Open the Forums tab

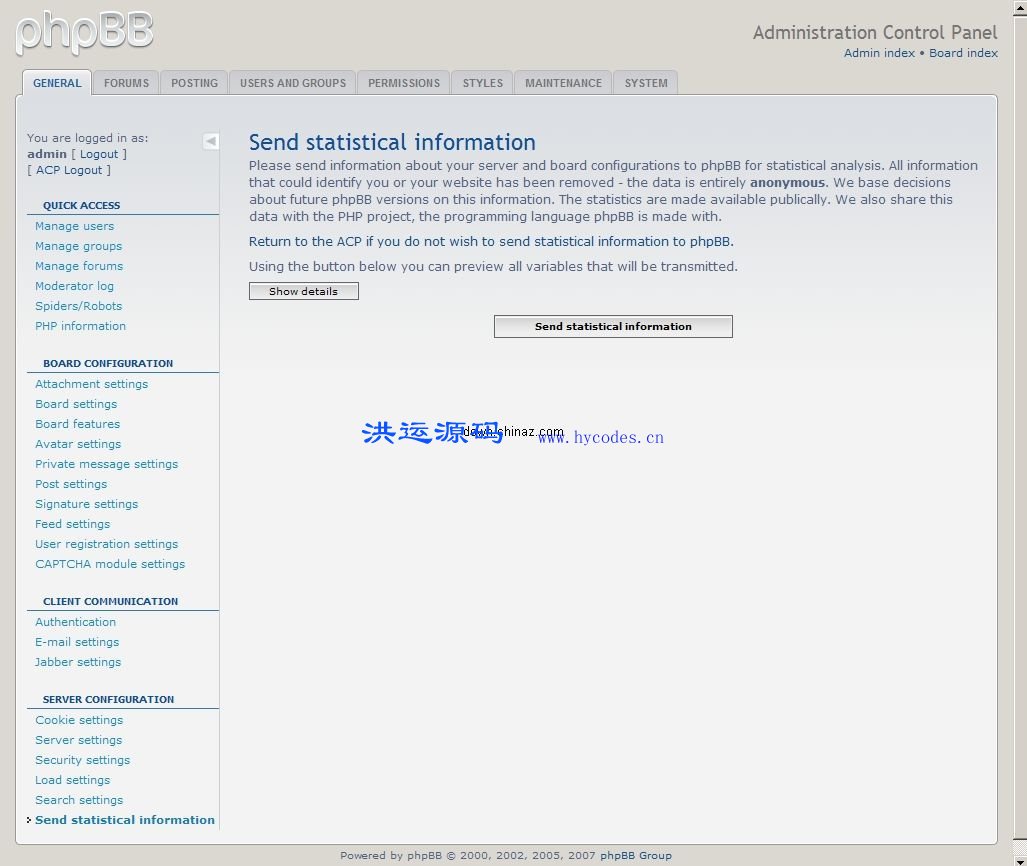(x=126, y=83)
